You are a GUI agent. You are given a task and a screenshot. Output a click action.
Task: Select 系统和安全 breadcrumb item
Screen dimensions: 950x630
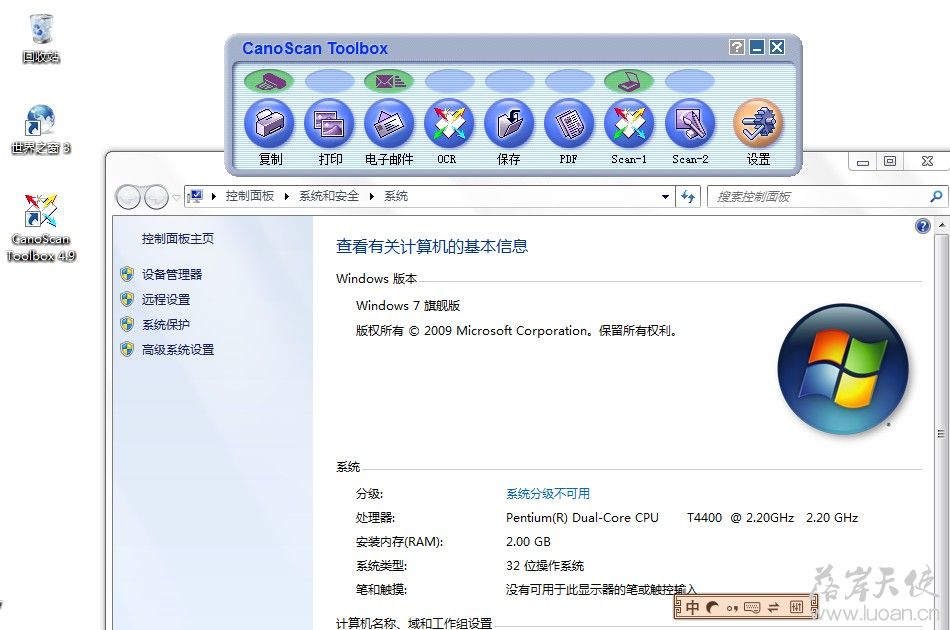coord(329,196)
